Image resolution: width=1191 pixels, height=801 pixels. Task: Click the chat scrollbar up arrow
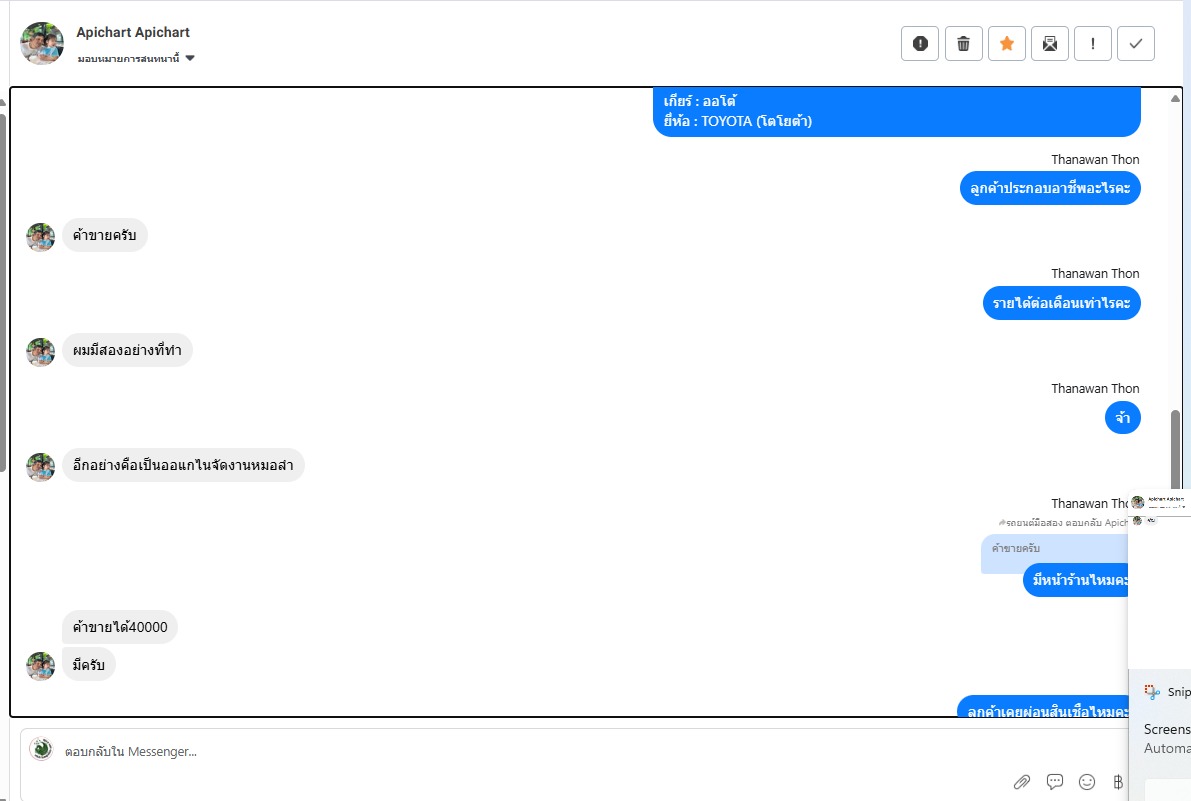1175,98
